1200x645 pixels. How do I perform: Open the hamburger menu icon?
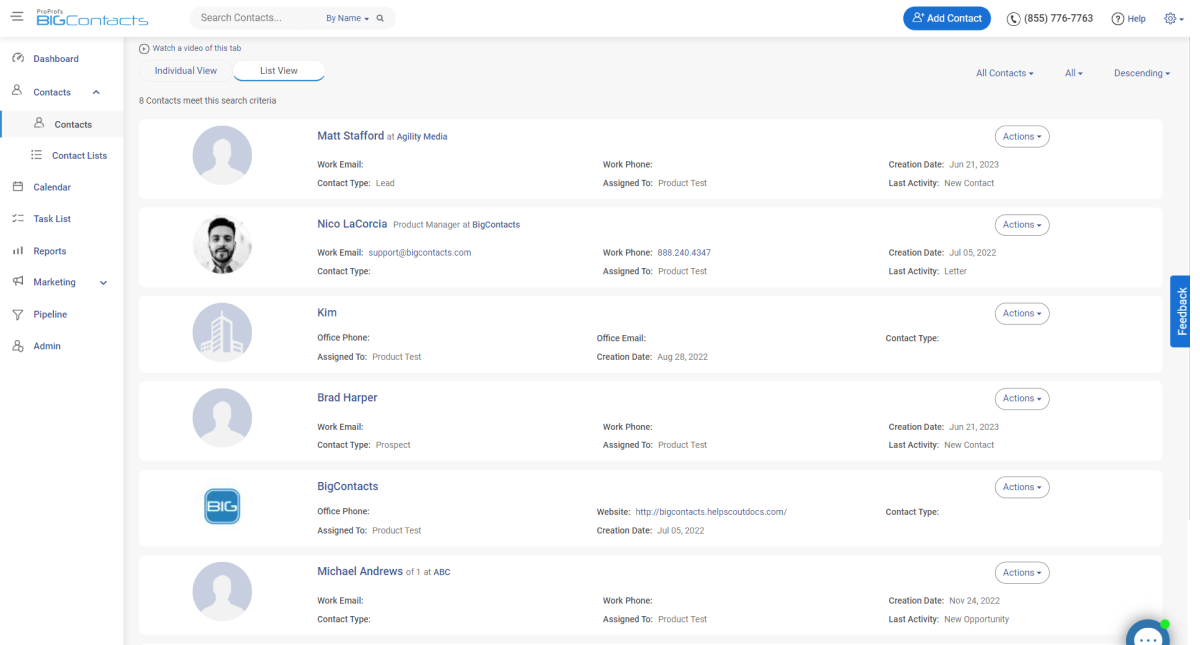pyautogui.click(x=17, y=17)
